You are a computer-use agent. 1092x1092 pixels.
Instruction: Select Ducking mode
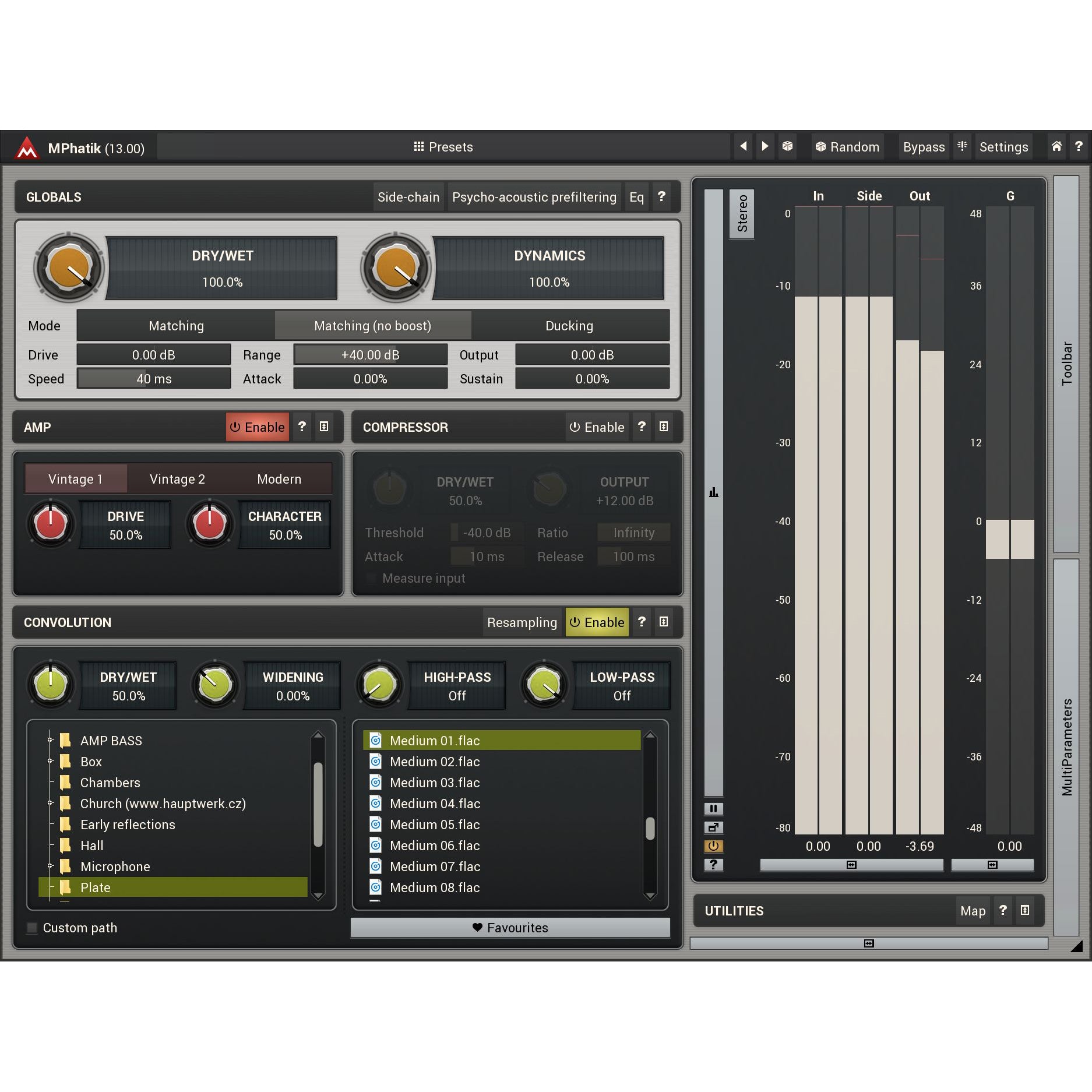point(569,326)
